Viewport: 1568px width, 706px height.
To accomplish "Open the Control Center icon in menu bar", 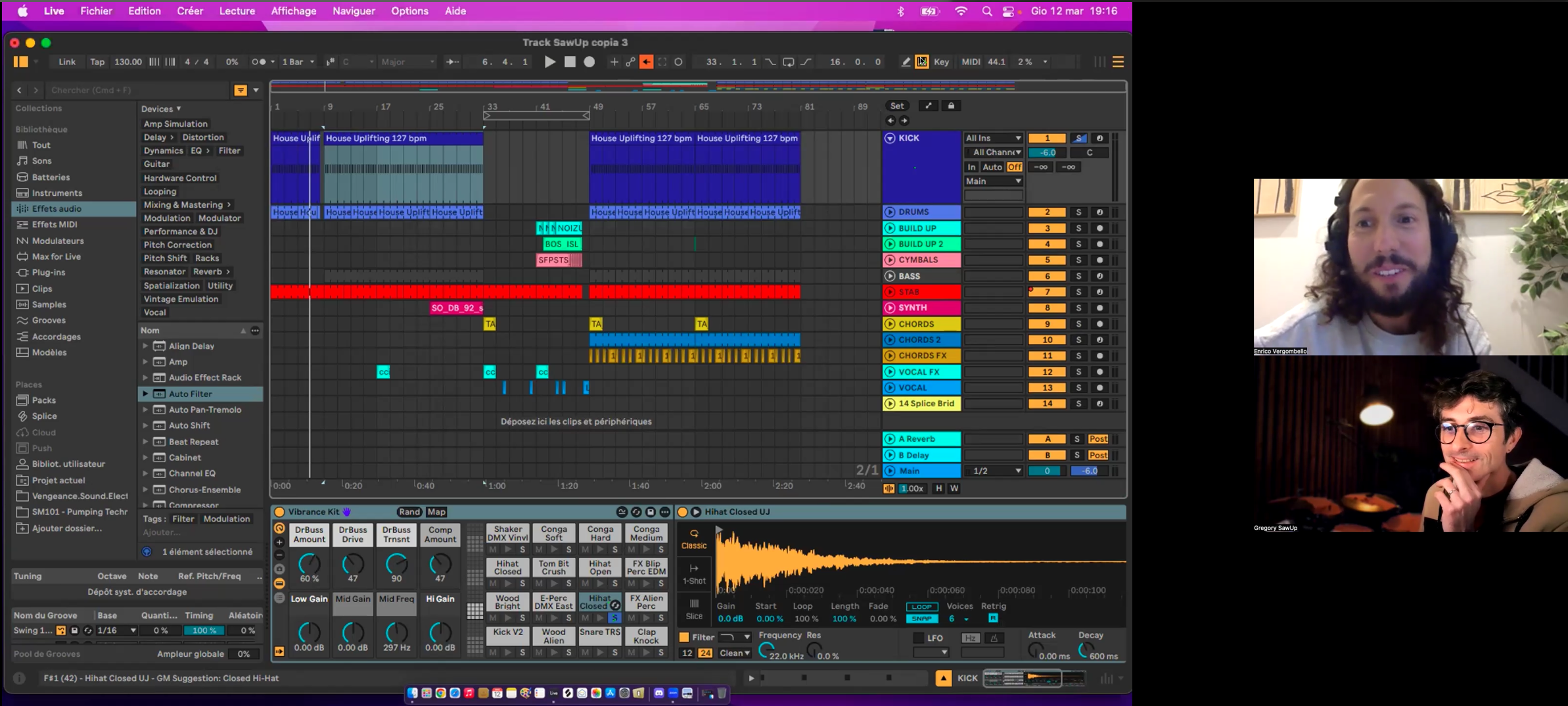I will [x=1008, y=11].
